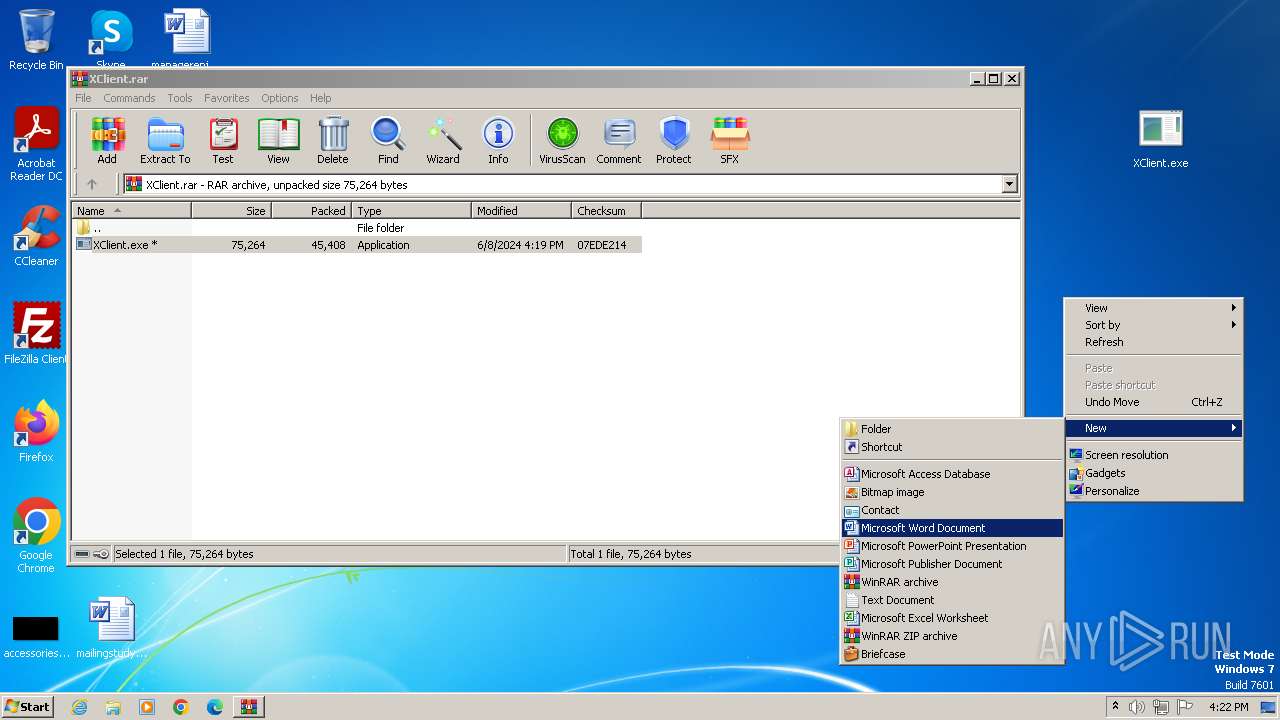Select mailingstudy Word document on desktop
Screen dimensions: 1280x720
pos(111,629)
